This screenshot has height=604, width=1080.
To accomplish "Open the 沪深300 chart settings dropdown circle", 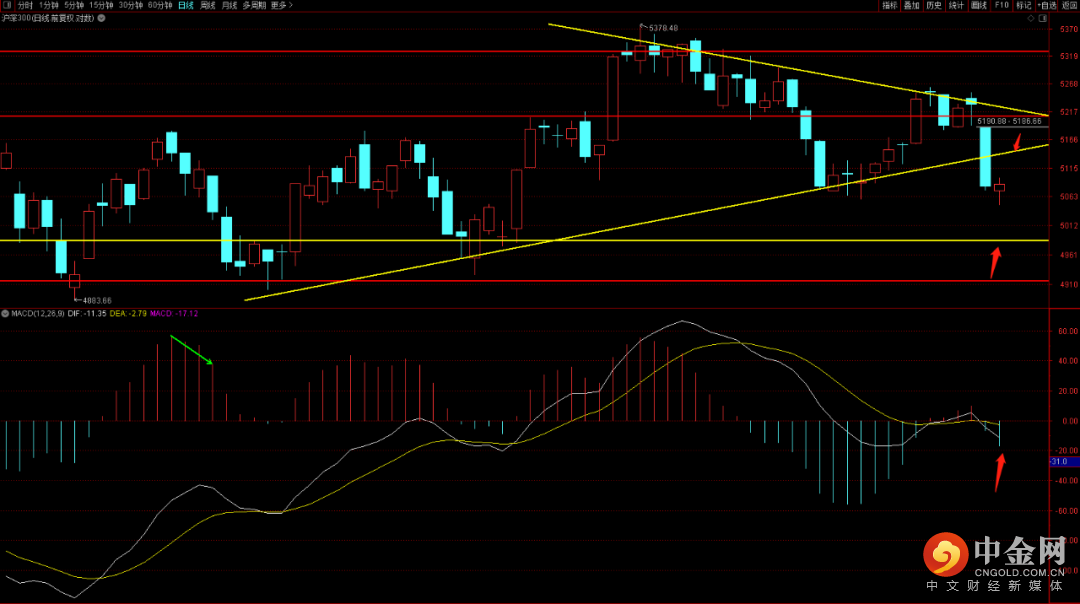I will coord(101,19).
